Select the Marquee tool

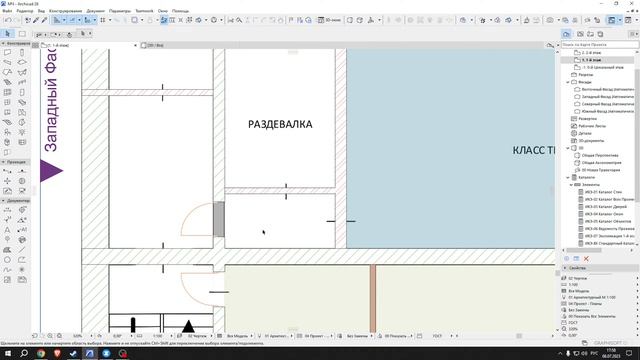pyautogui.click(x=22, y=33)
